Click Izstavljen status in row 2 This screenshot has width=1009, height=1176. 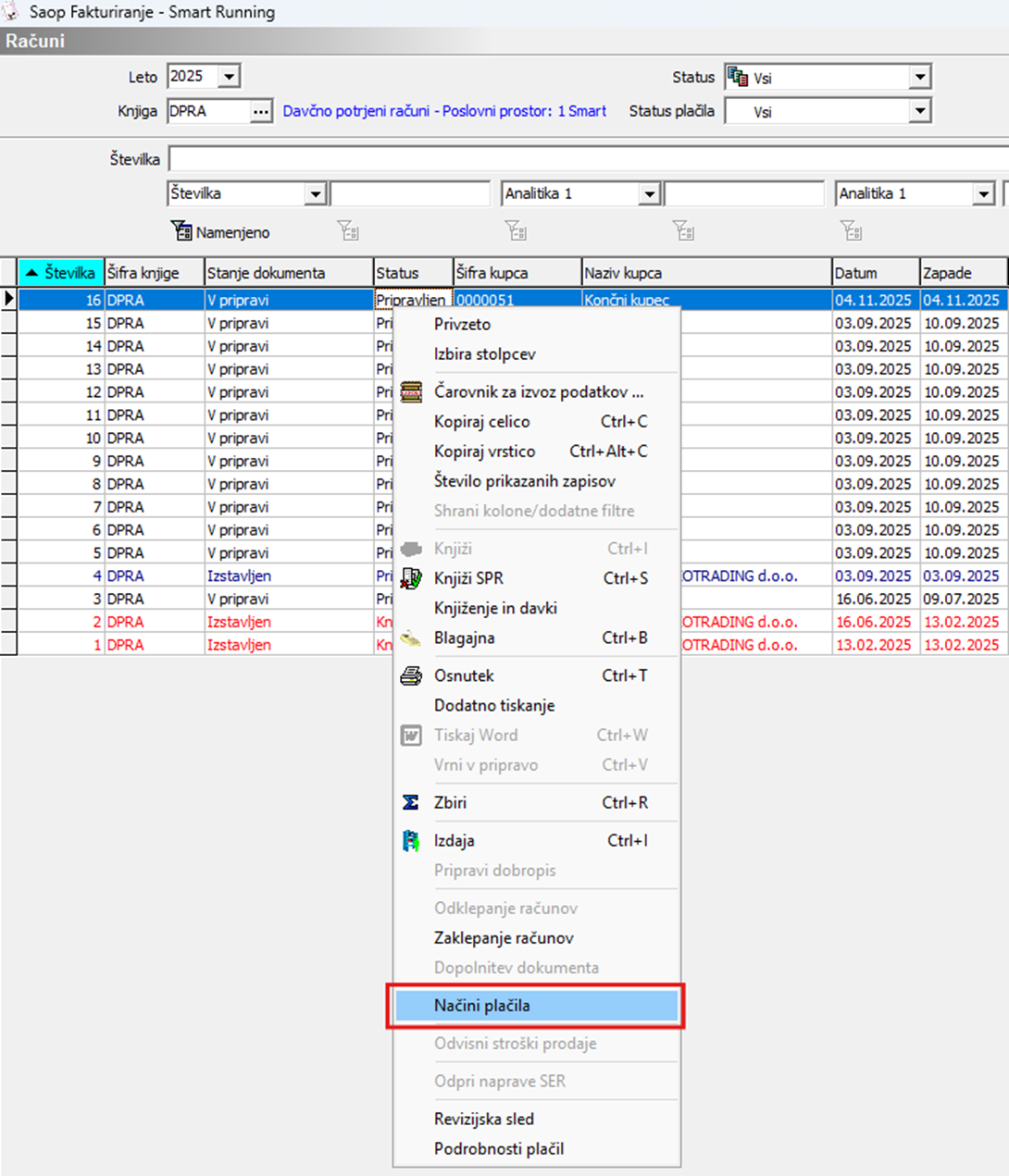[240, 622]
